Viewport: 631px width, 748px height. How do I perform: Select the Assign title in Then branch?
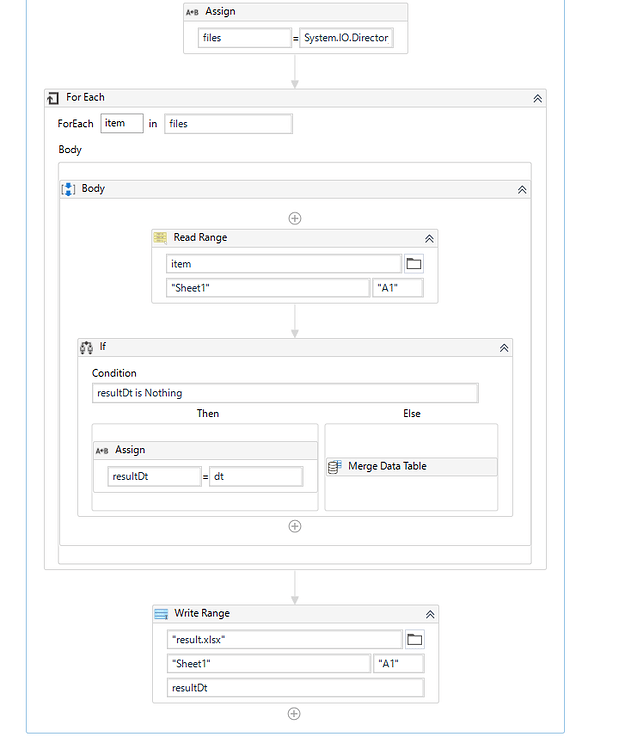point(130,450)
